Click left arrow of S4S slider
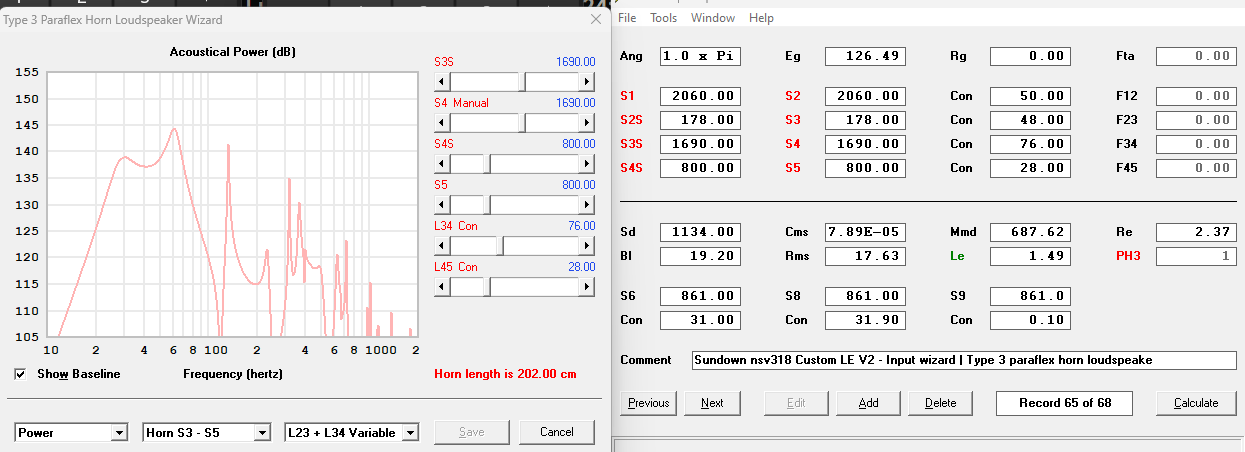 point(442,163)
